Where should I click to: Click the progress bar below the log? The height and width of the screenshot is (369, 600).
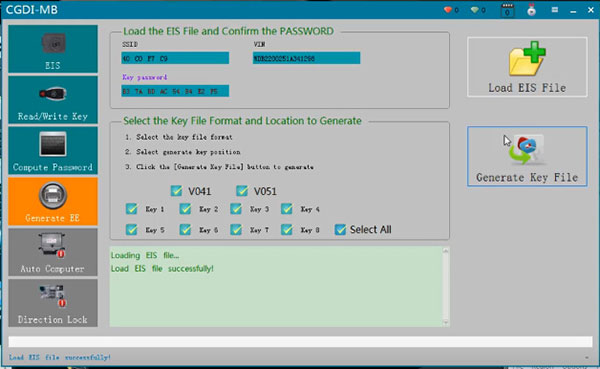point(300,341)
